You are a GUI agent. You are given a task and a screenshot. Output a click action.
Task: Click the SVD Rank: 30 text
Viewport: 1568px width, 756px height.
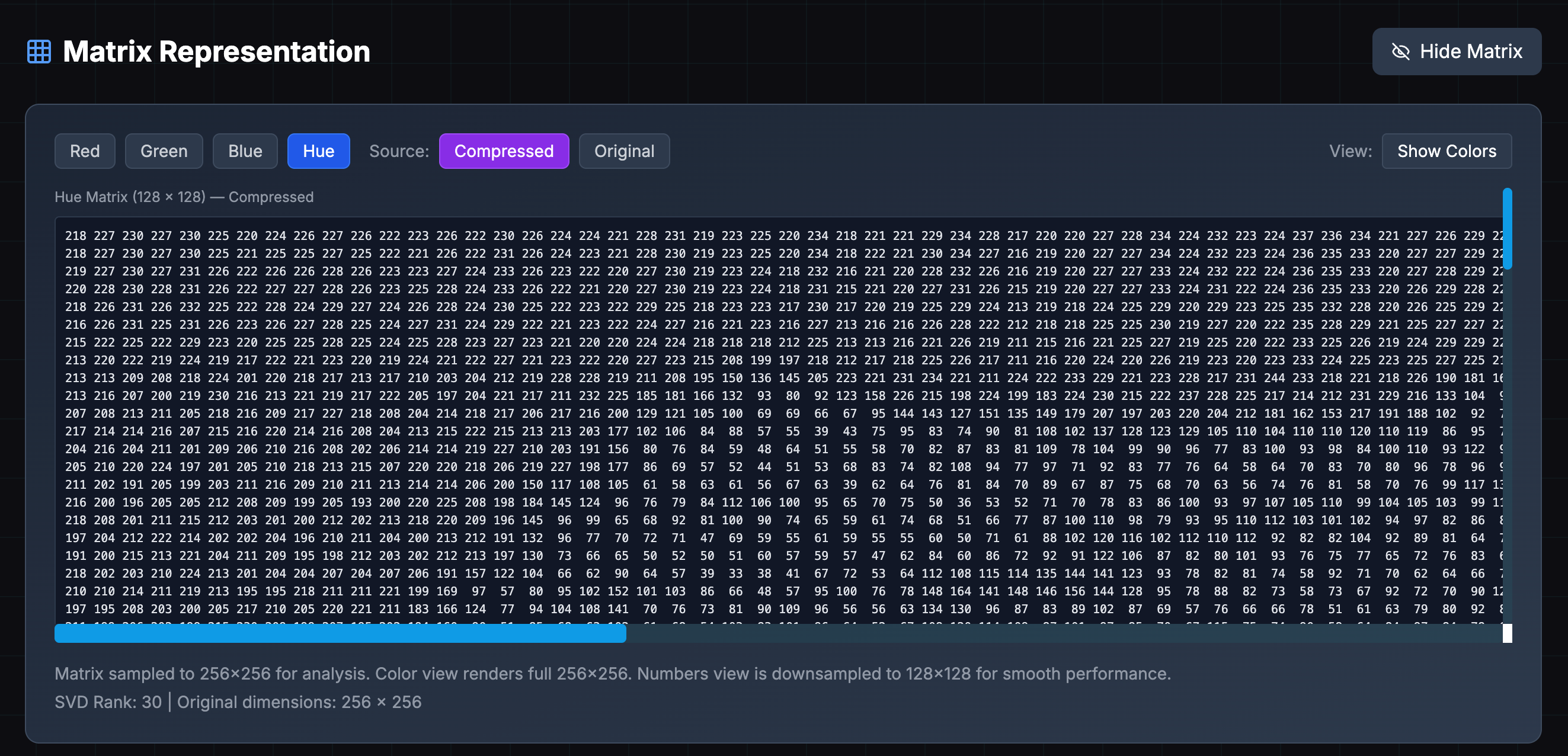pyautogui.click(x=108, y=702)
